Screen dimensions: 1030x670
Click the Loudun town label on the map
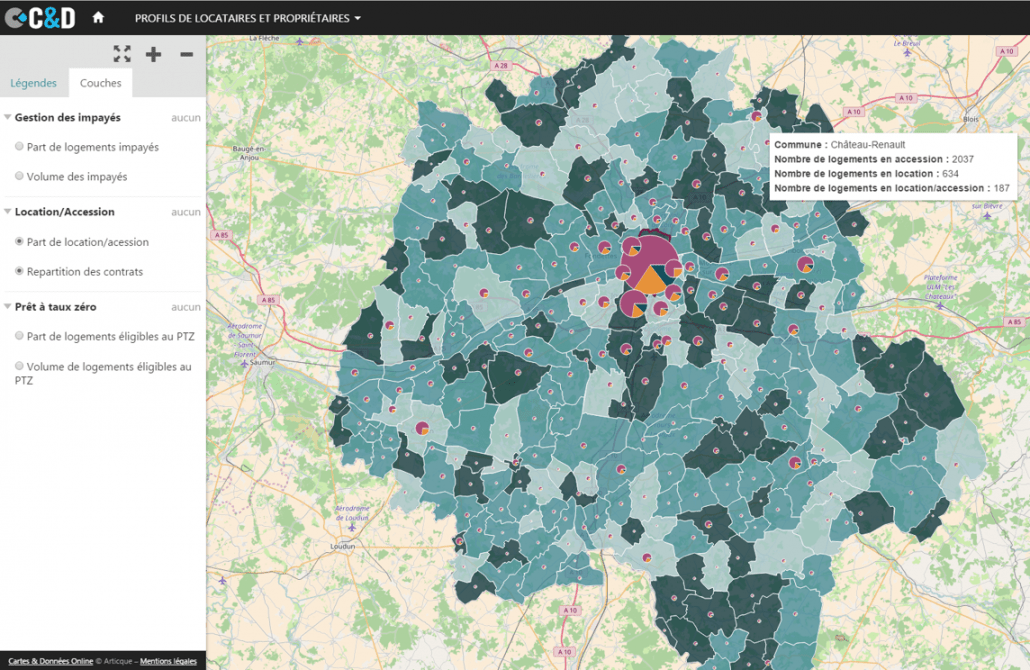(x=342, y=546)
